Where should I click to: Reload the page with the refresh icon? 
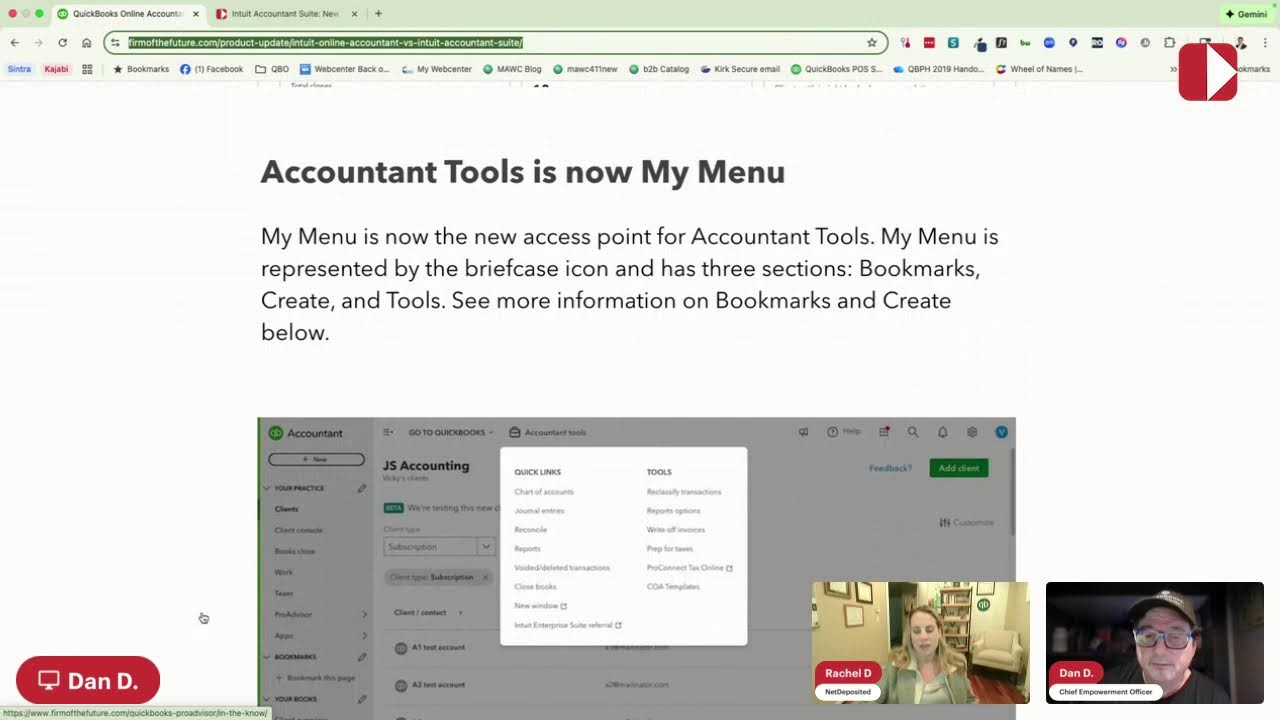(x=62, y=43)
